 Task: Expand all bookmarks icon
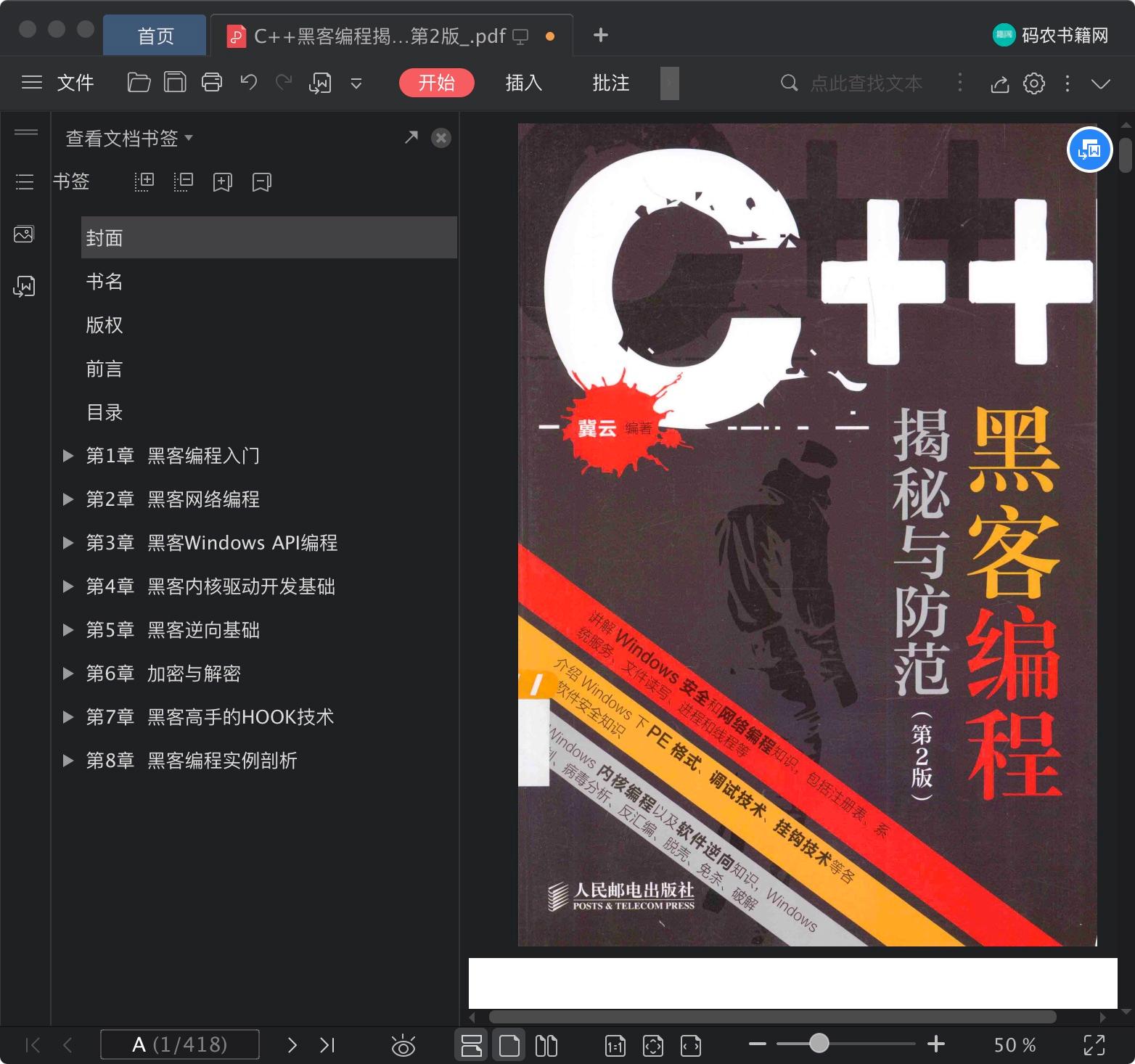[x=144, y=181]
